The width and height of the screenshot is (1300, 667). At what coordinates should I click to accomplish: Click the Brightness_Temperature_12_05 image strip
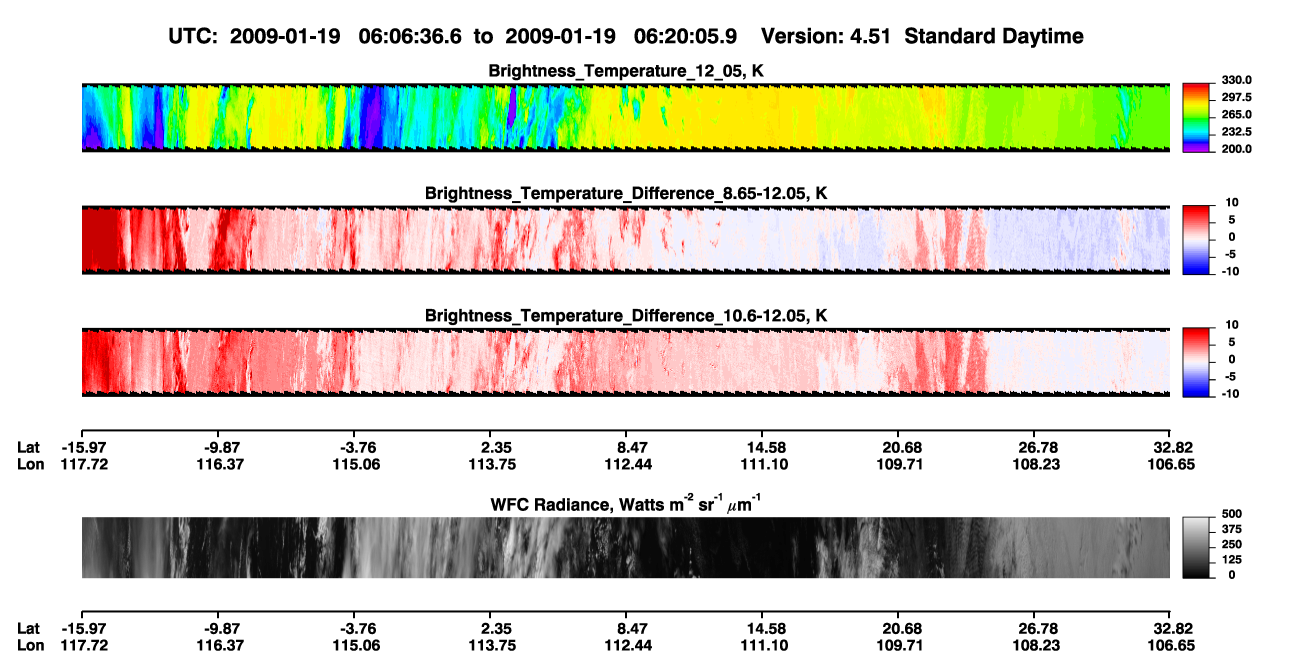tap(626, 117)
